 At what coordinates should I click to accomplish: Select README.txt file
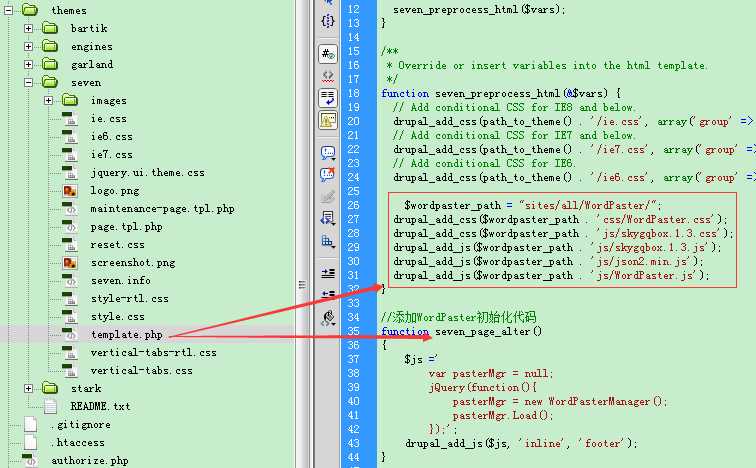(100, 406)
